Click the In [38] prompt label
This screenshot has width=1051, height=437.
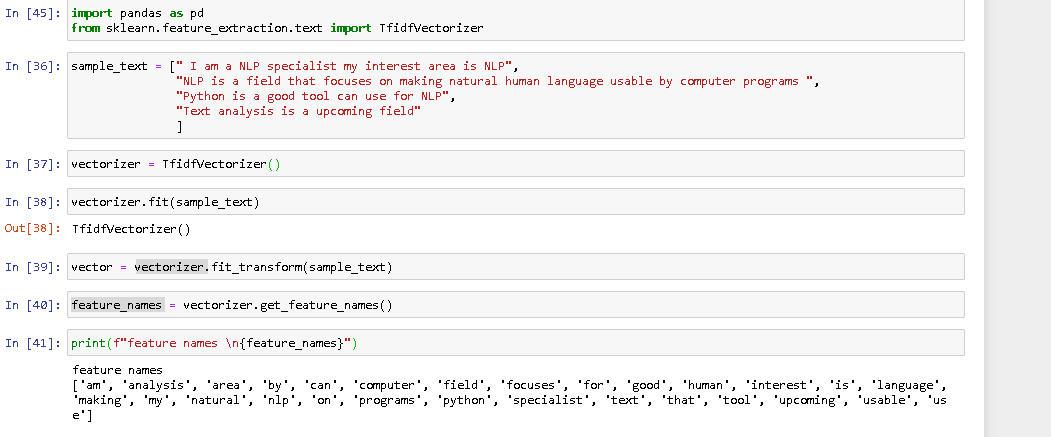click(33, 202)
